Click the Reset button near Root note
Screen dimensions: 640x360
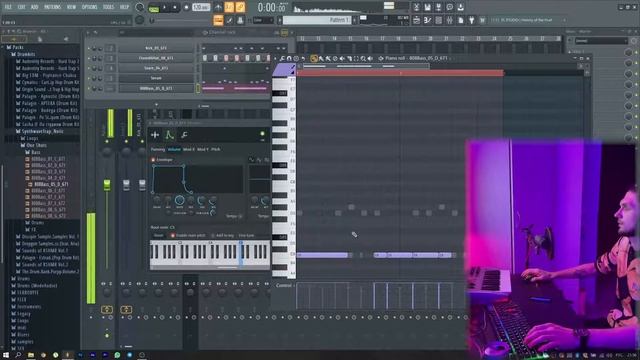coord(158,236)
